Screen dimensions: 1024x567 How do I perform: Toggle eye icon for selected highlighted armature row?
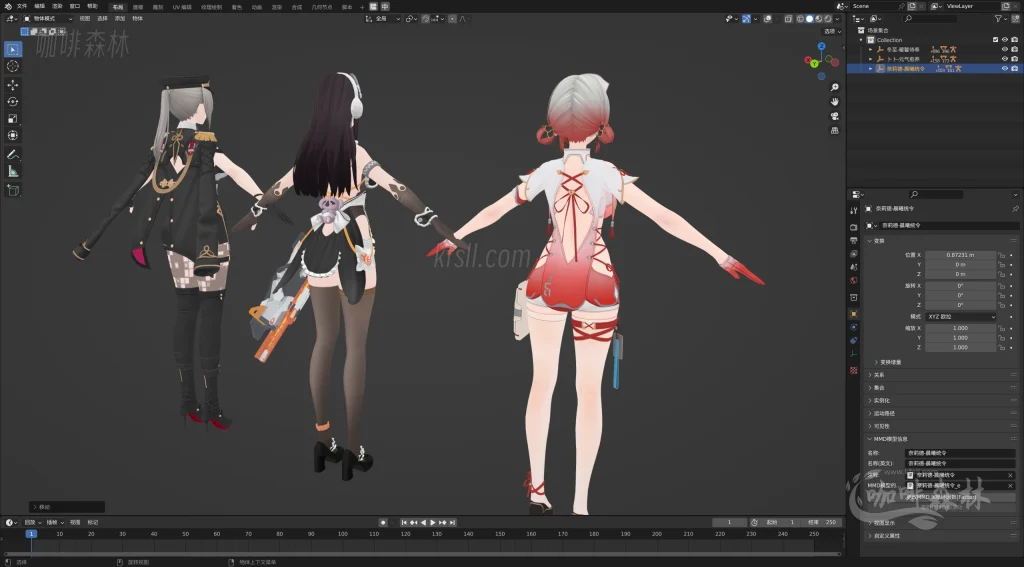tap(1004, 68)
